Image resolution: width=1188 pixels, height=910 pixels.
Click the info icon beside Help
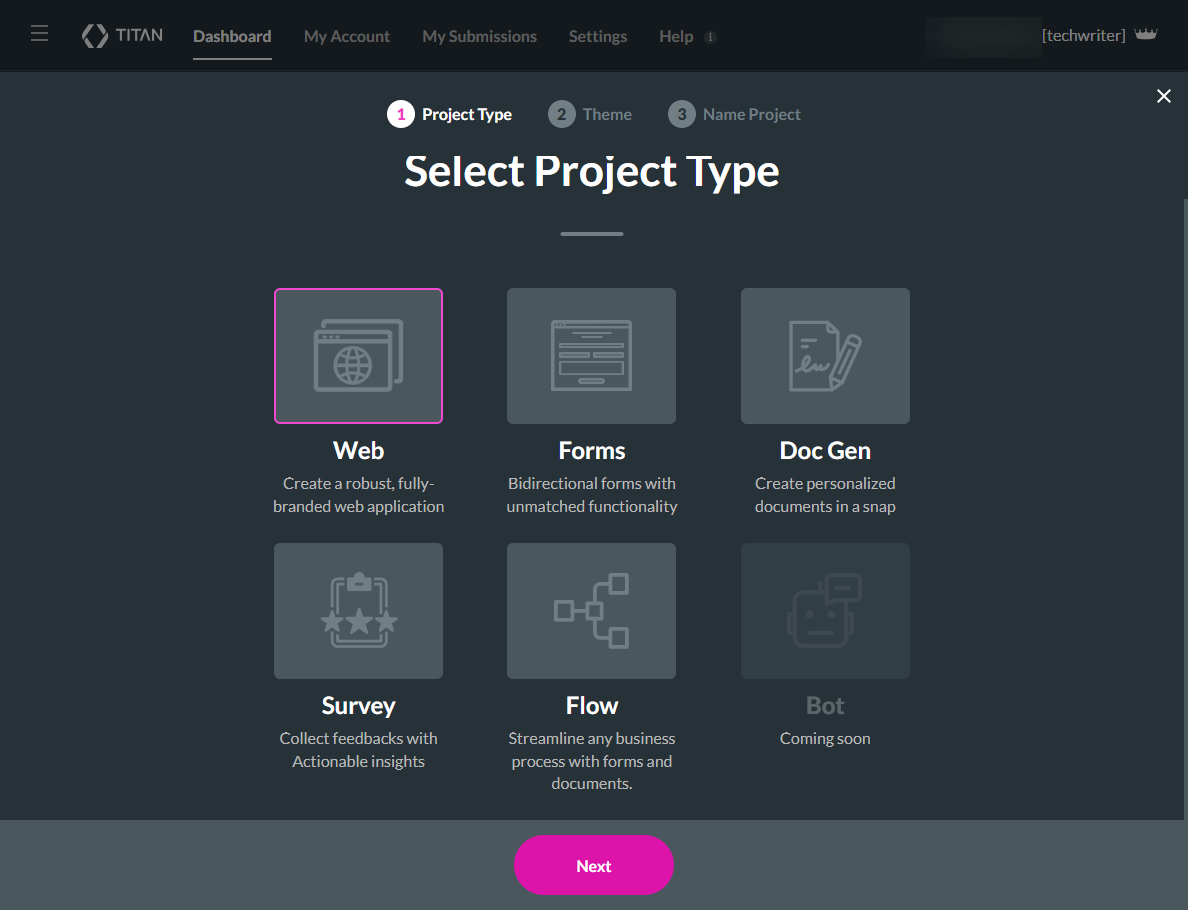click(x=712, y=36)
